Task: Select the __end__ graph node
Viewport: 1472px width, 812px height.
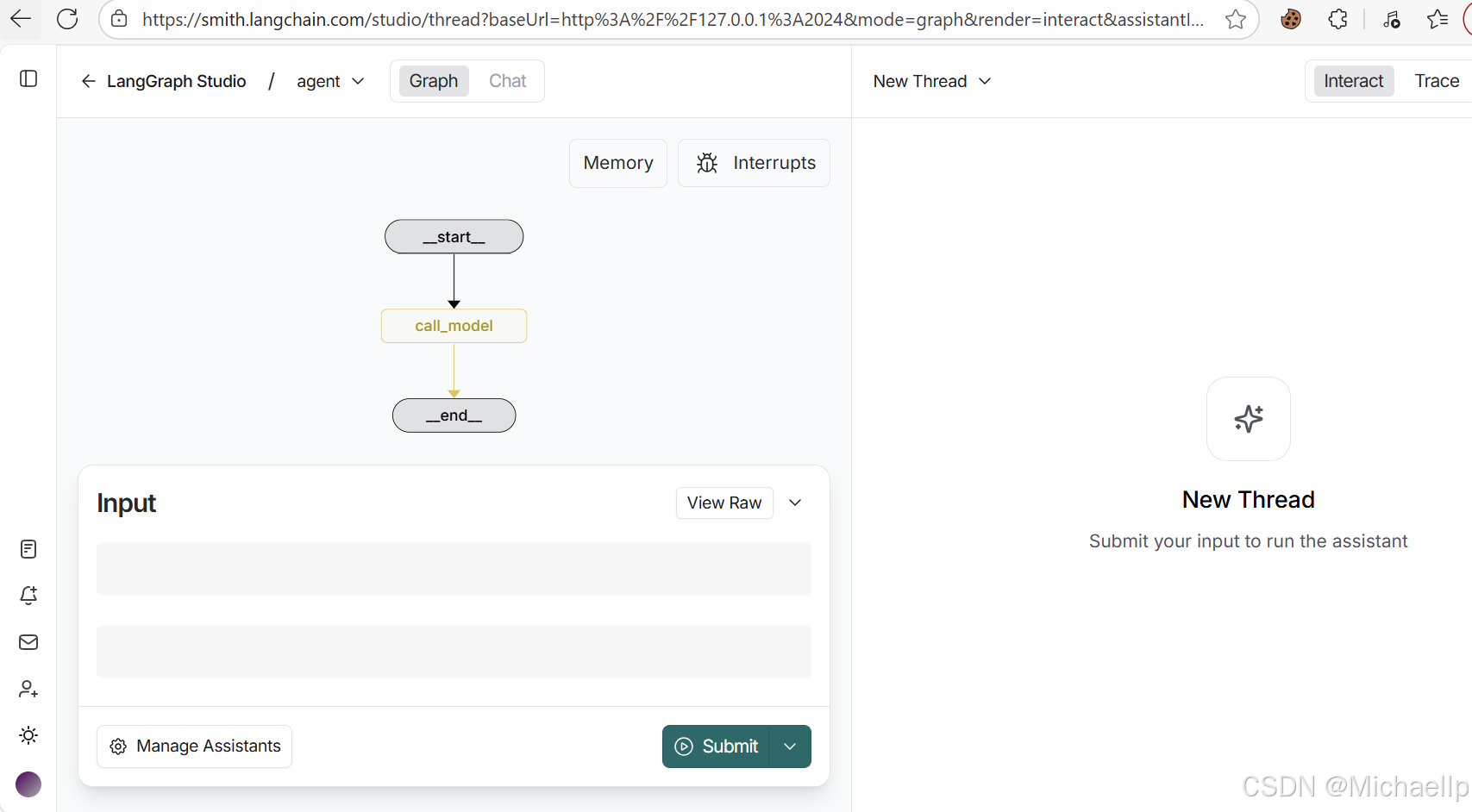Action: (x=454, y=415)
